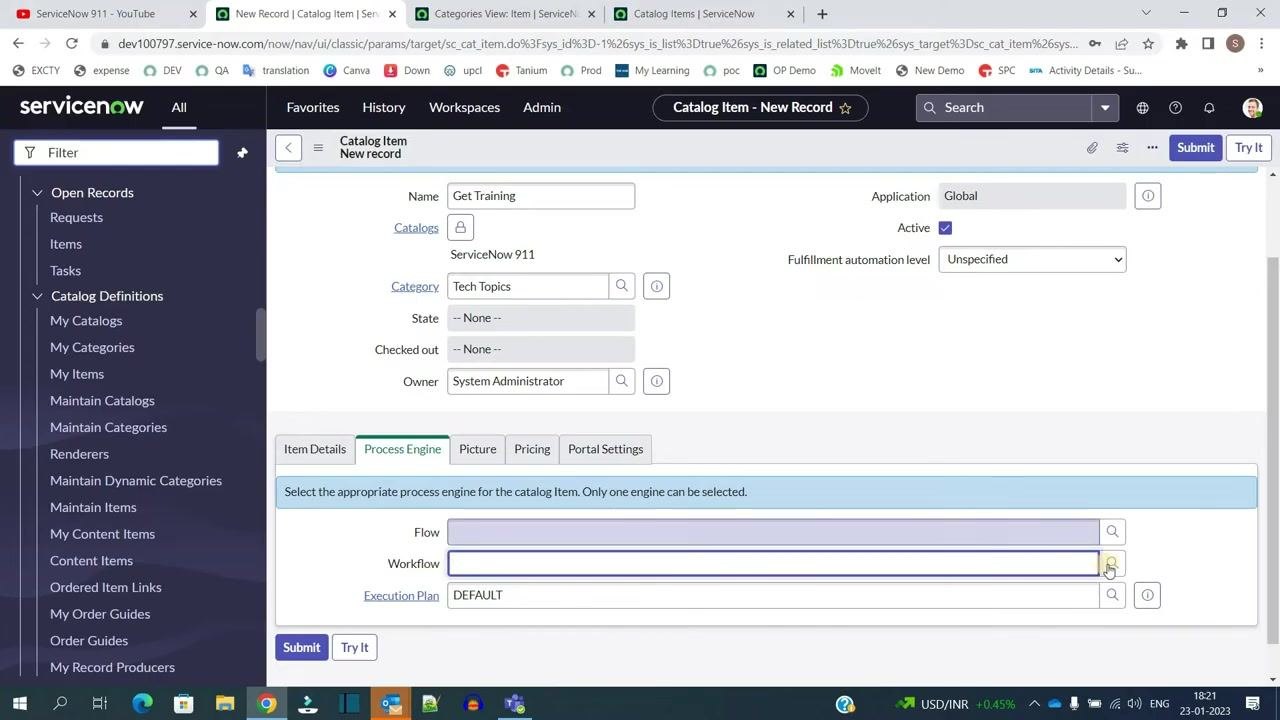
Task: Open more options ellipsis menu
Action: coord(1152,148)
